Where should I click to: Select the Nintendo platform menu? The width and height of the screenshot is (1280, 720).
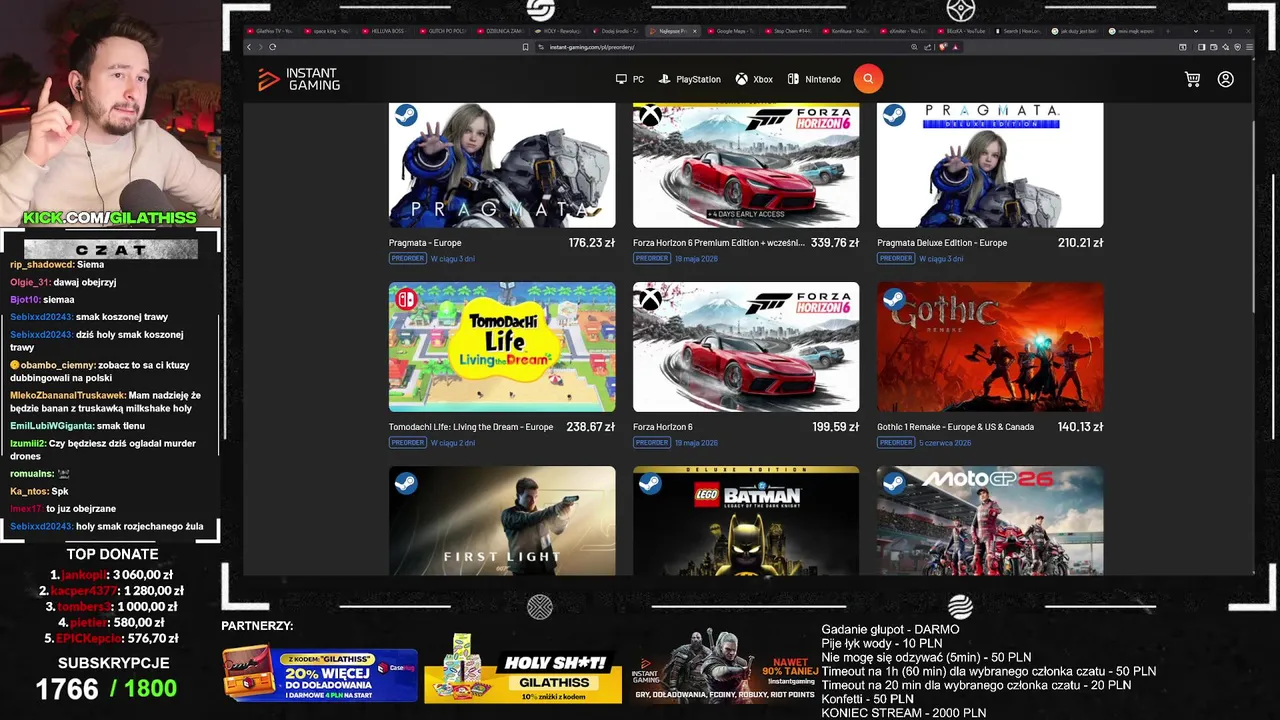point(814,79)
